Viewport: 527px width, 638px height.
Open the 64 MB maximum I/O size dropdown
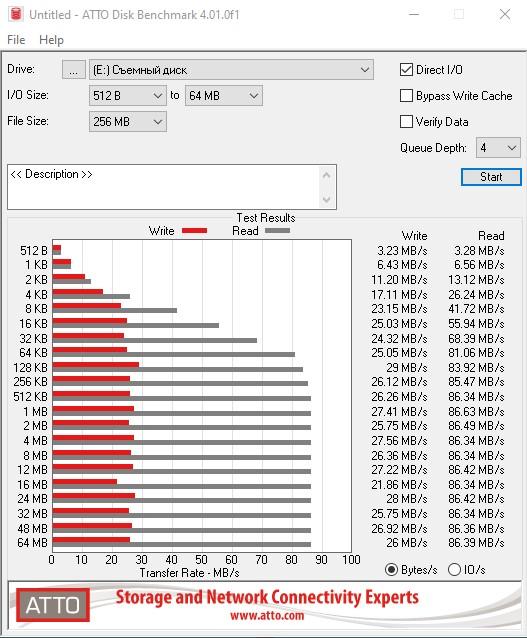point(224,96)
